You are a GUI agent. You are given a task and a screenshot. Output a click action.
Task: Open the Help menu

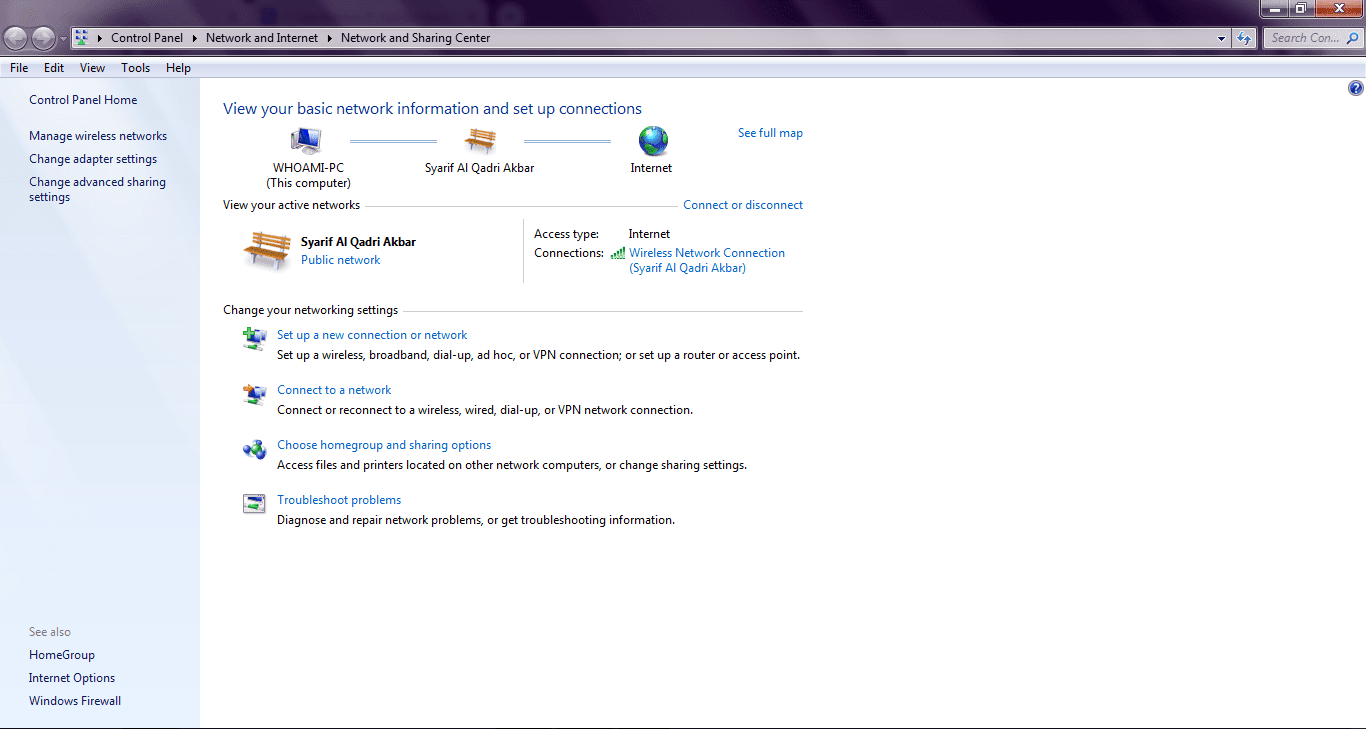pos(178,68)
